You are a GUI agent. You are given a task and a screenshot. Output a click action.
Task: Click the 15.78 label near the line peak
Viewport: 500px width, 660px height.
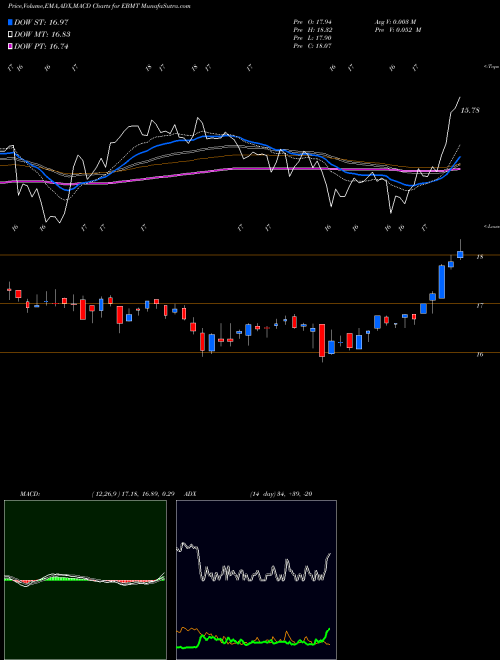(x=470, y=111)
